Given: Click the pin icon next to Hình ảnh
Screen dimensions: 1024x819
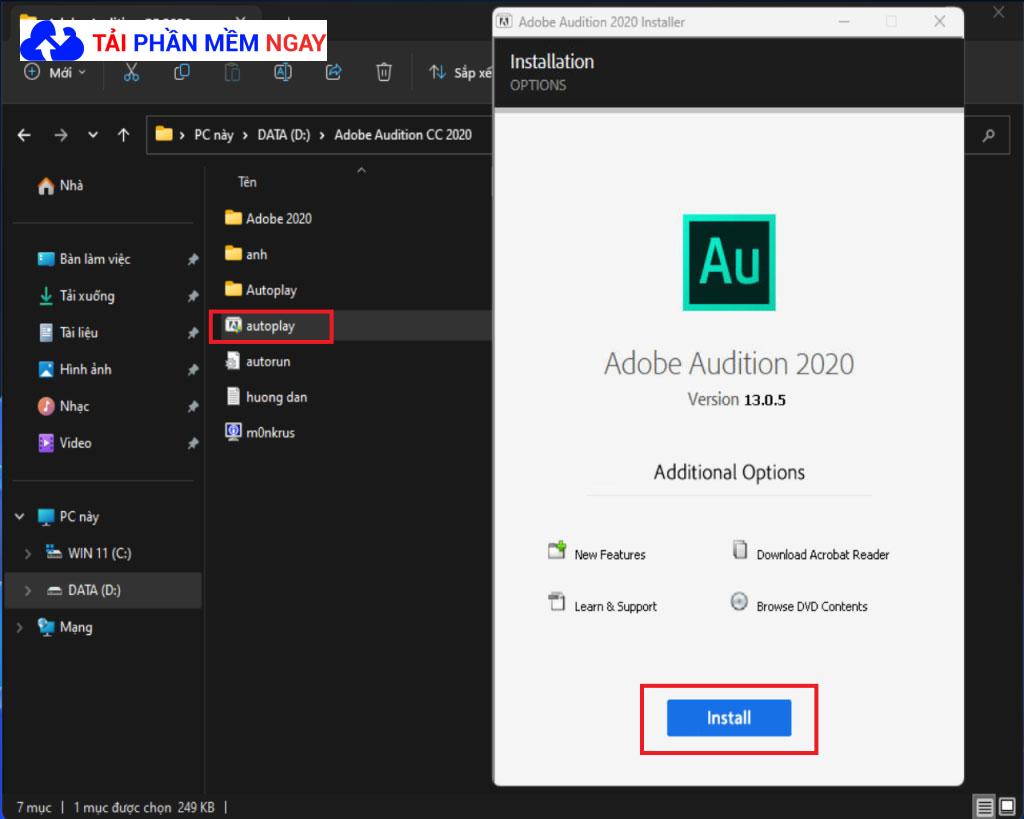Looking at the screenshot, I should tap(193, 370).
